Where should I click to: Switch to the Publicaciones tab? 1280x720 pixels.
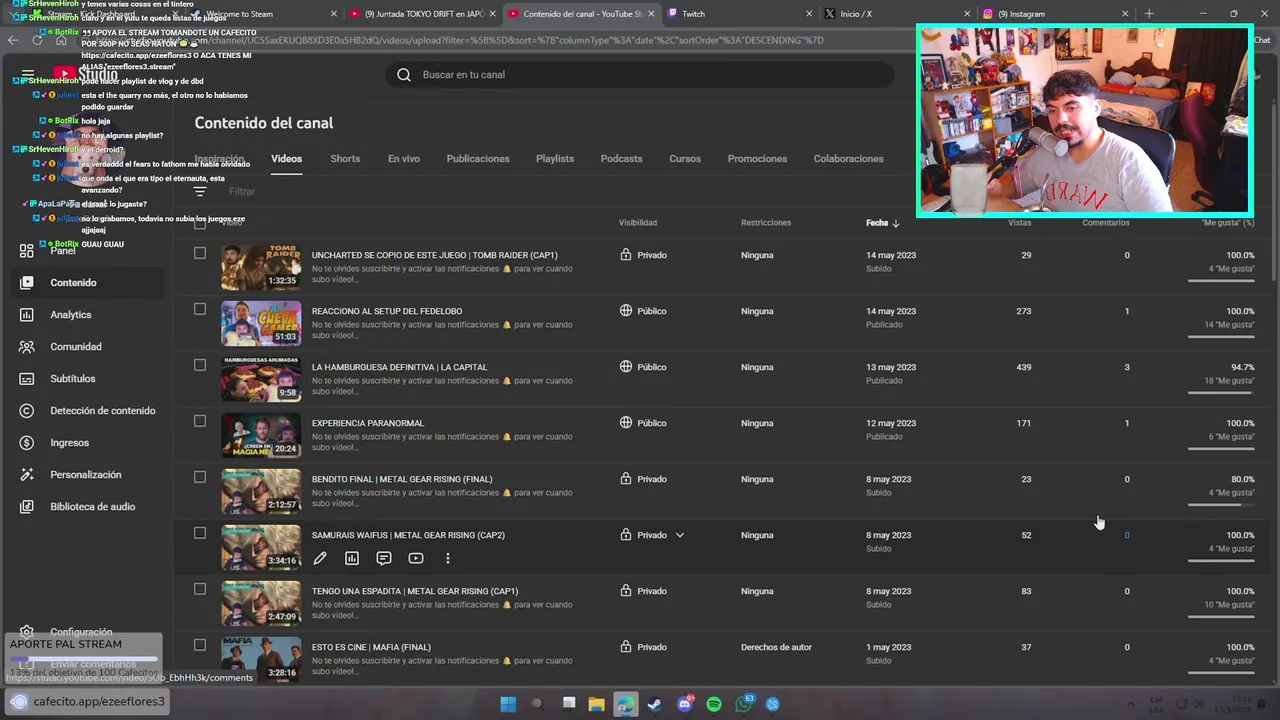478,159
